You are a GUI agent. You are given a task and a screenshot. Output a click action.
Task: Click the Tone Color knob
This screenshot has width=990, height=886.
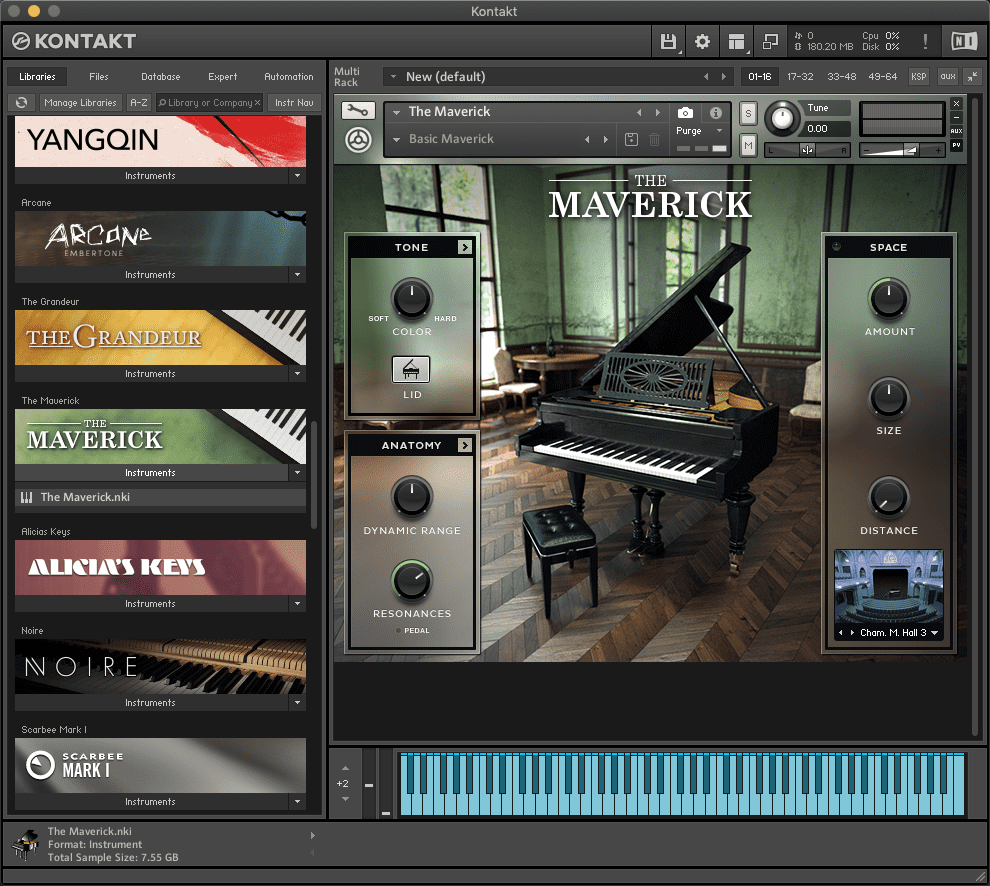[x=411, y=298]
